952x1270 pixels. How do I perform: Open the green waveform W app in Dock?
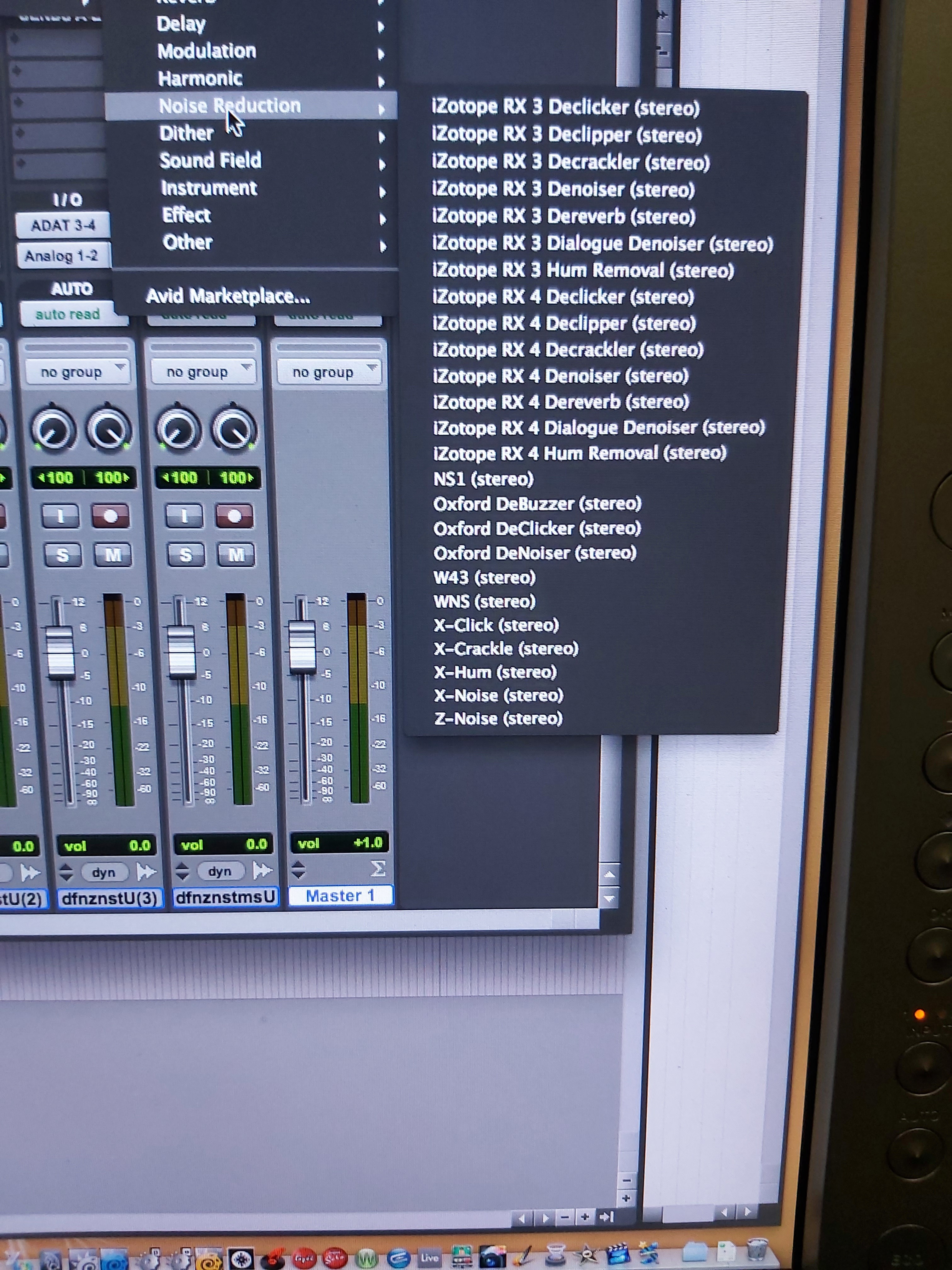point(366,1259)
